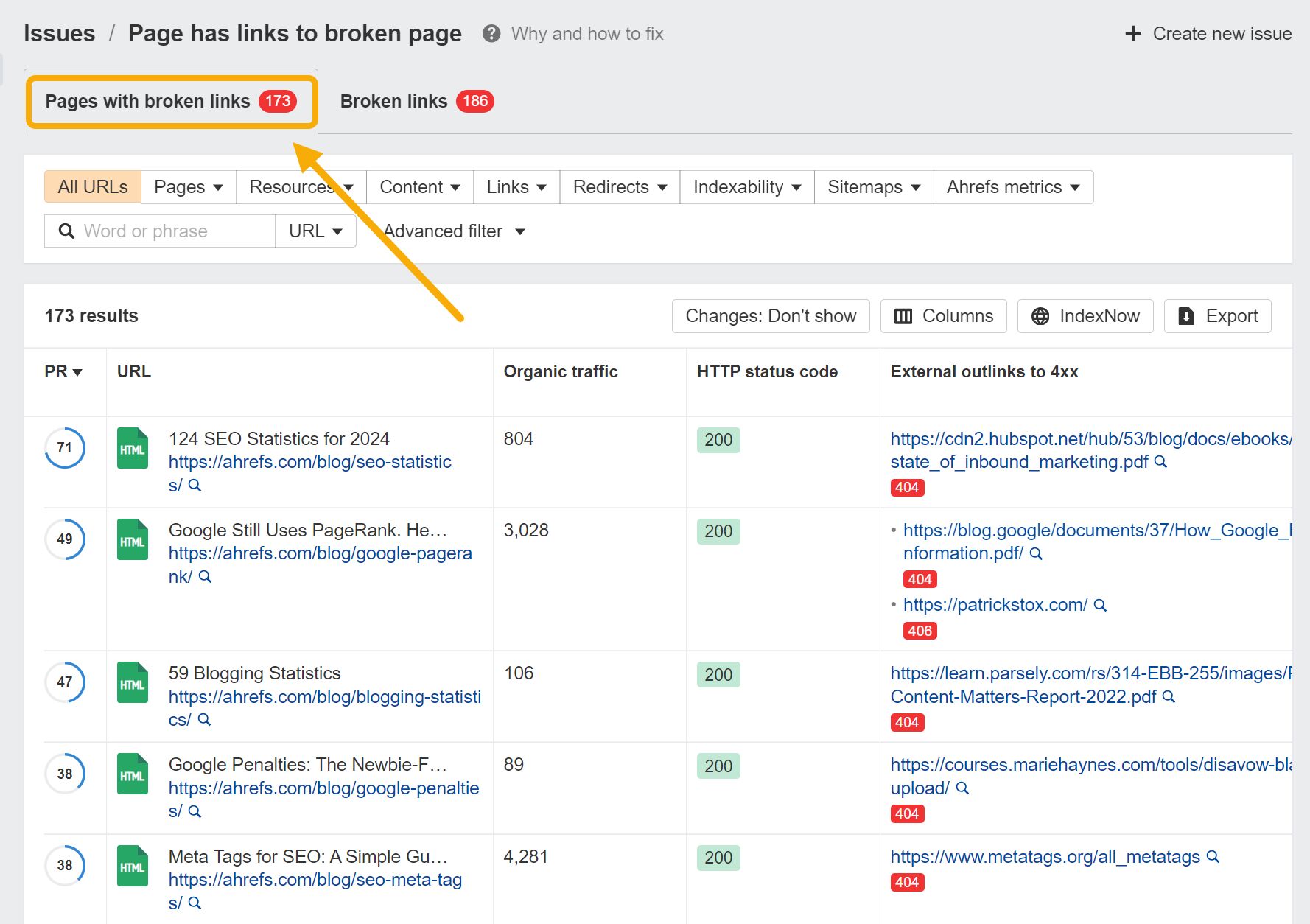The height and width of the screenshot is (924, 1310).
Task: Open the Issues breadcrumb link
Action: [x=60, y=32]
